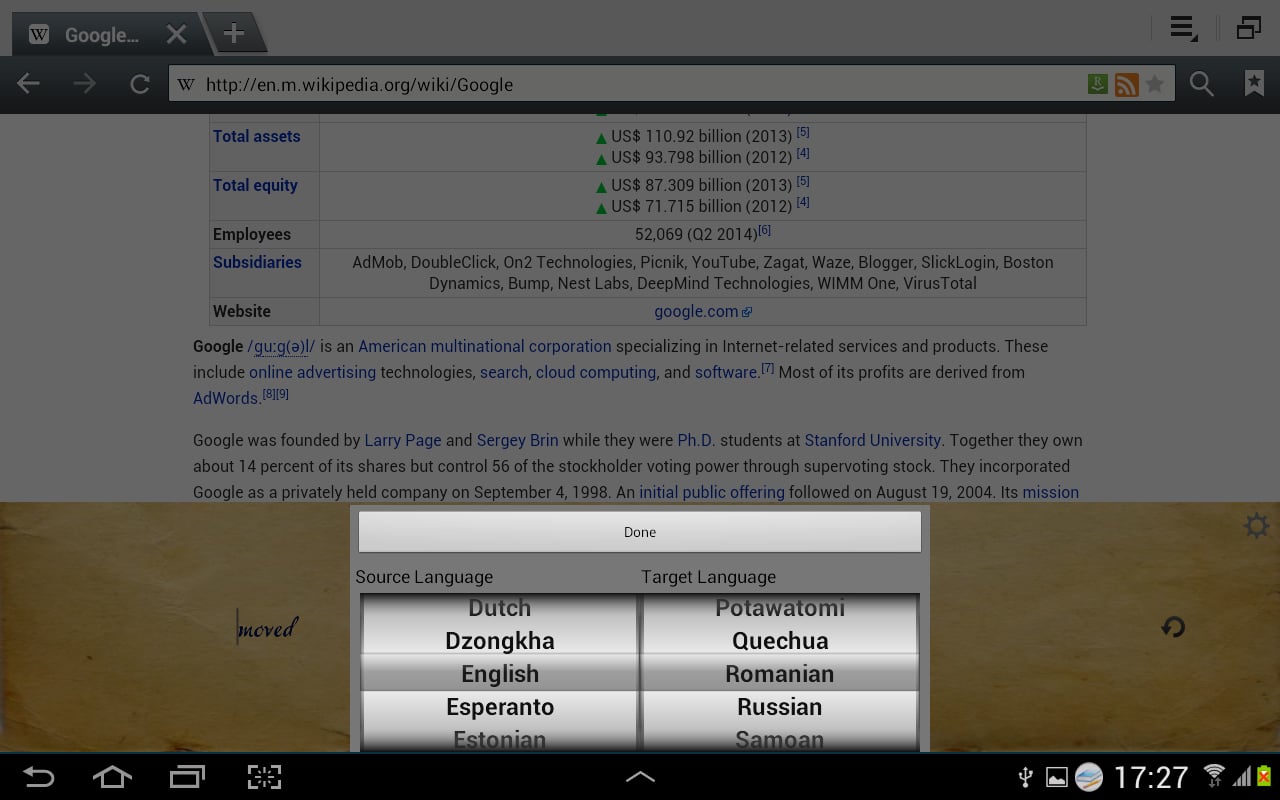Open the image notification icon
Image resolution: width=1280 pixels, height=800 pixels.
[1056, 777]
